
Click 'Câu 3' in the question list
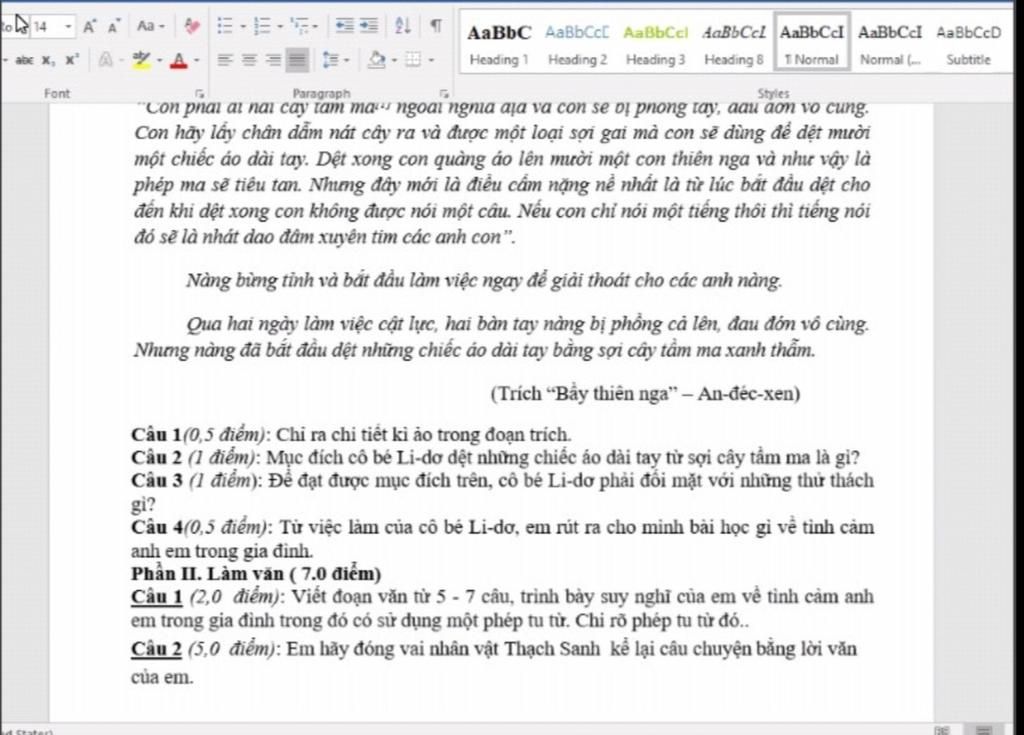(157, 480)
